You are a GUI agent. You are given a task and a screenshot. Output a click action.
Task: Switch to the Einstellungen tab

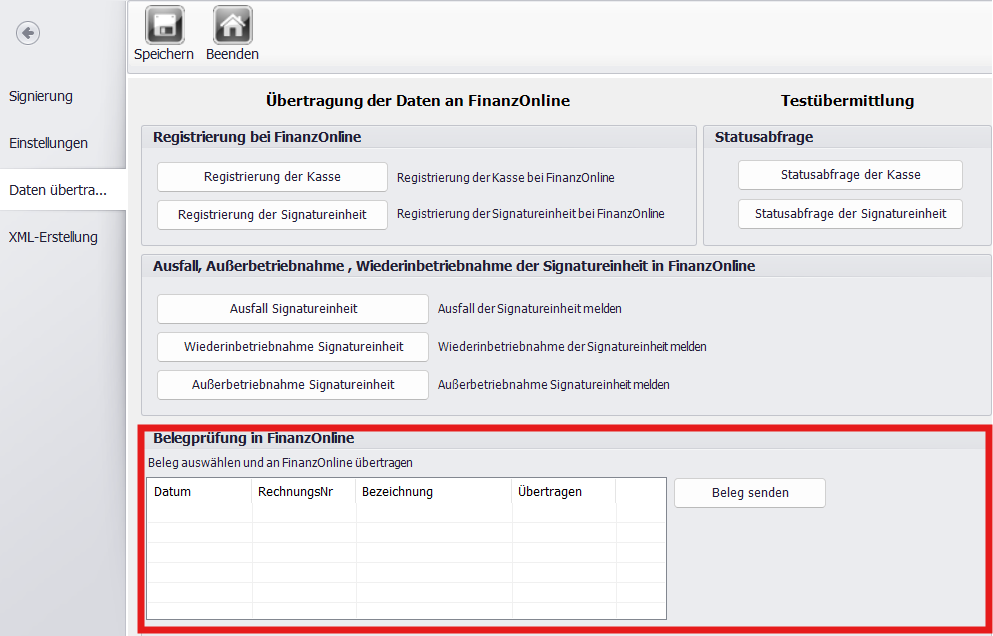pos(48,143)
